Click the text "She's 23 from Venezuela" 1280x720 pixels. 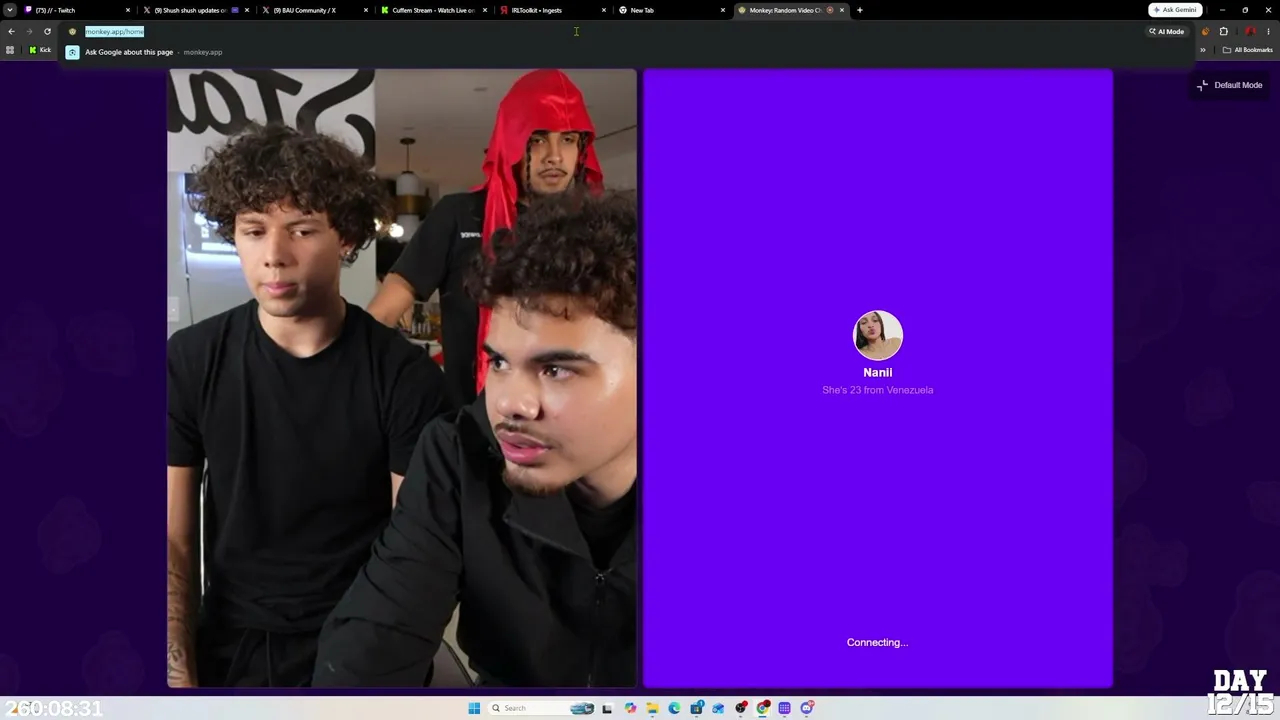pyautogui.click(x=878, y=390)
